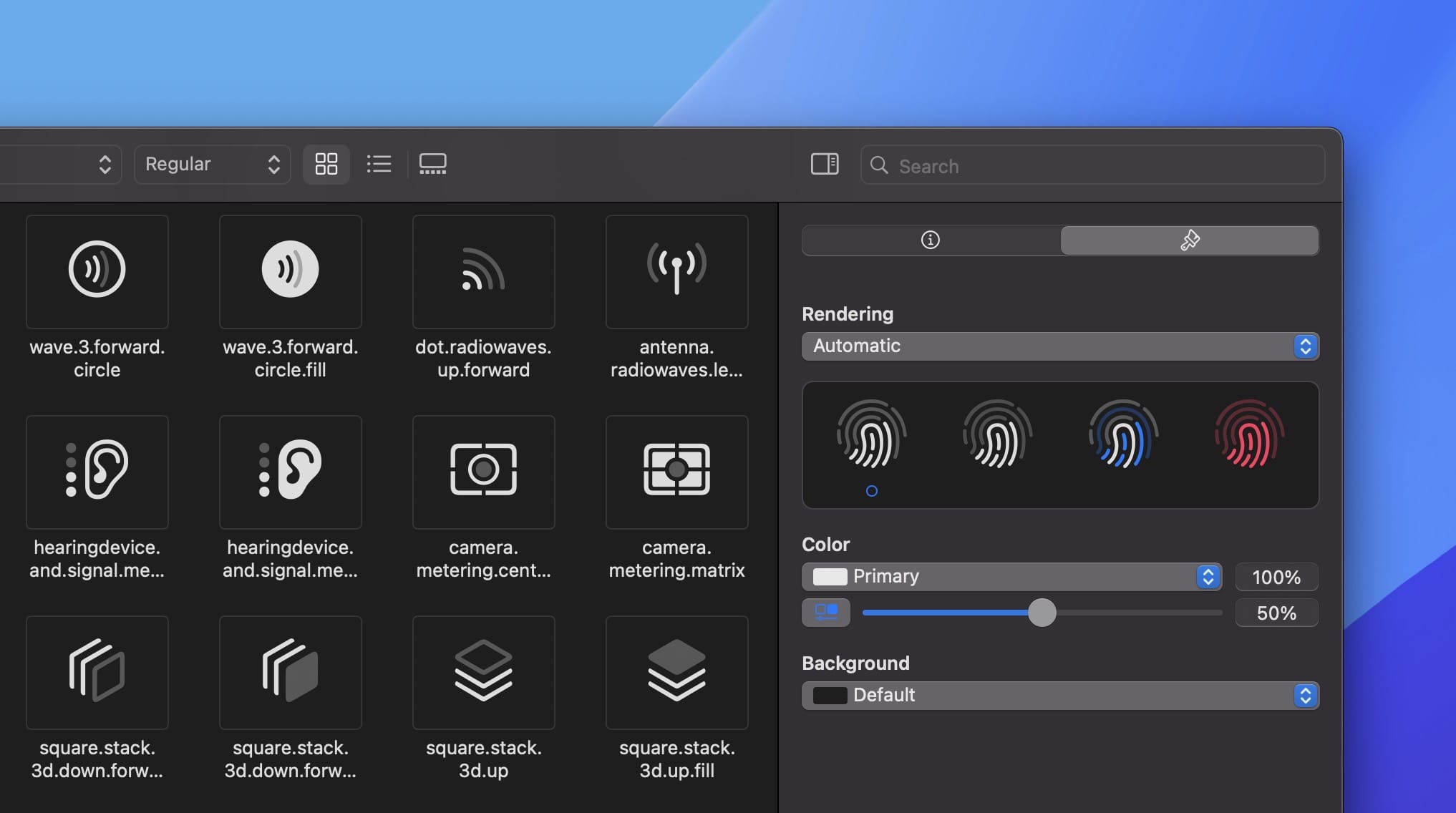Edit the 100% opacity field

(1276, 577)
